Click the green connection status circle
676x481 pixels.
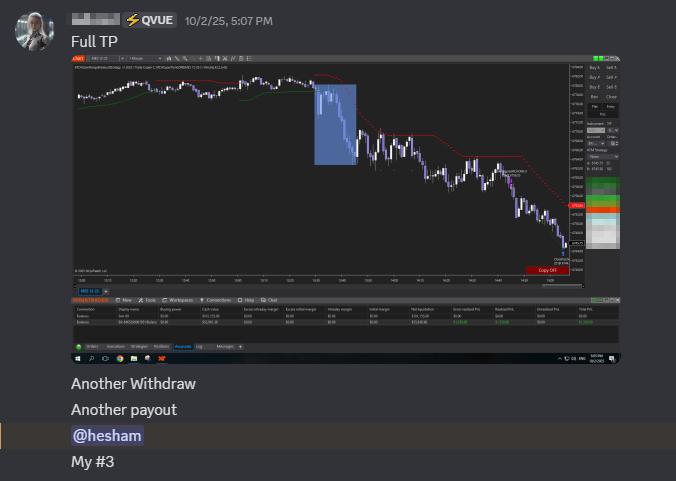(78, 346)
